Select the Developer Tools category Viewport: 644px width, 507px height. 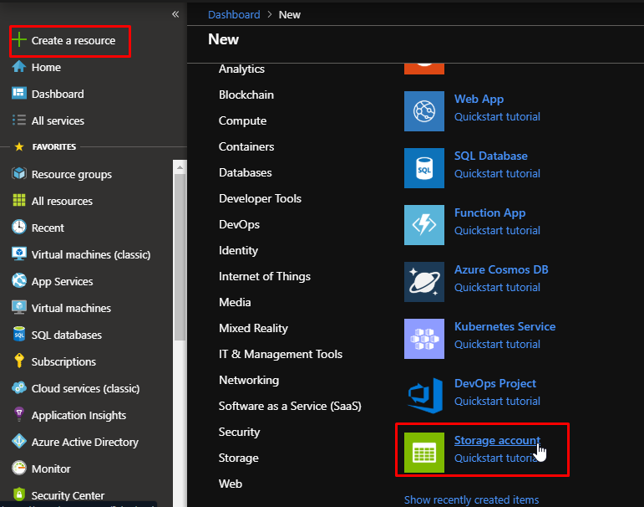tap(260, 198)
